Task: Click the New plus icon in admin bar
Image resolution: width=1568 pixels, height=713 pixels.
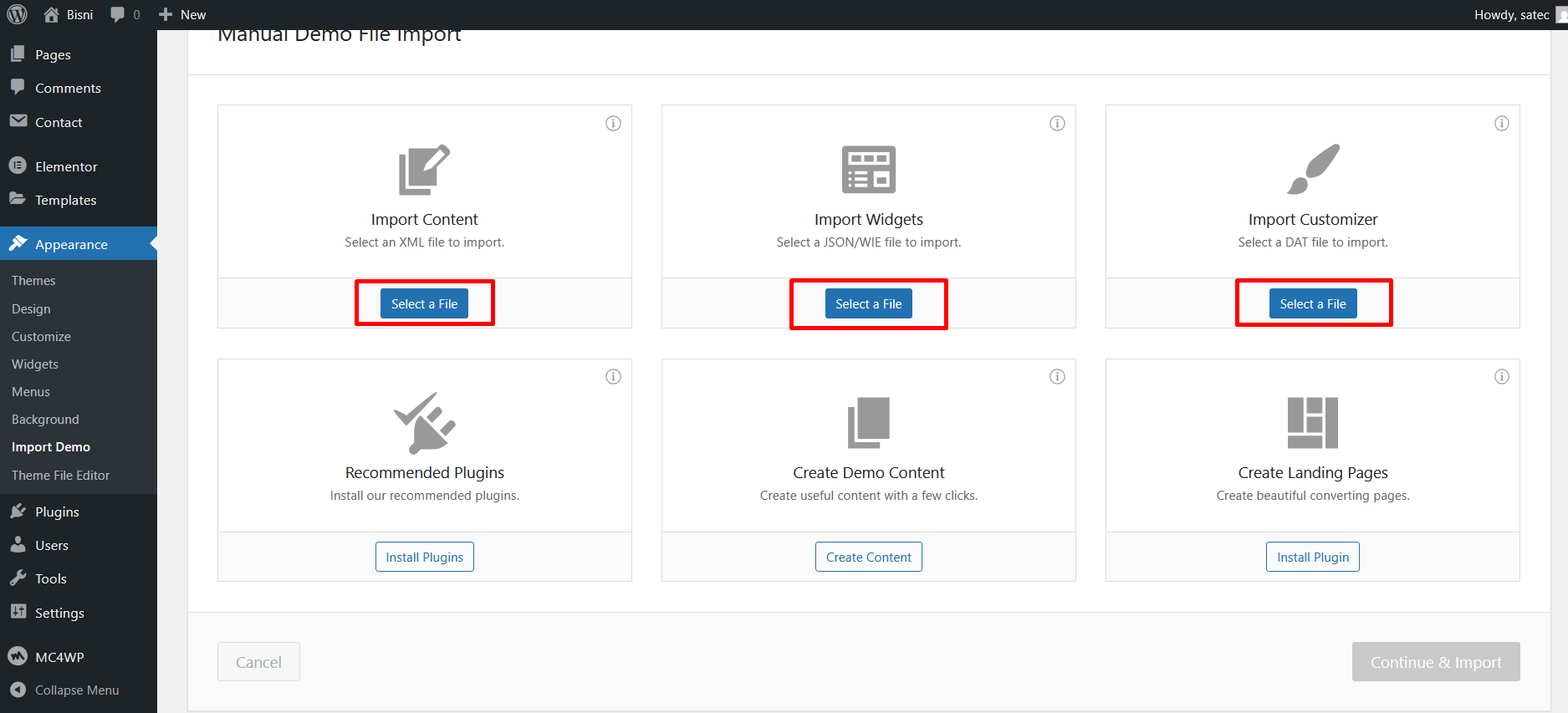Action: click(166, 14)
